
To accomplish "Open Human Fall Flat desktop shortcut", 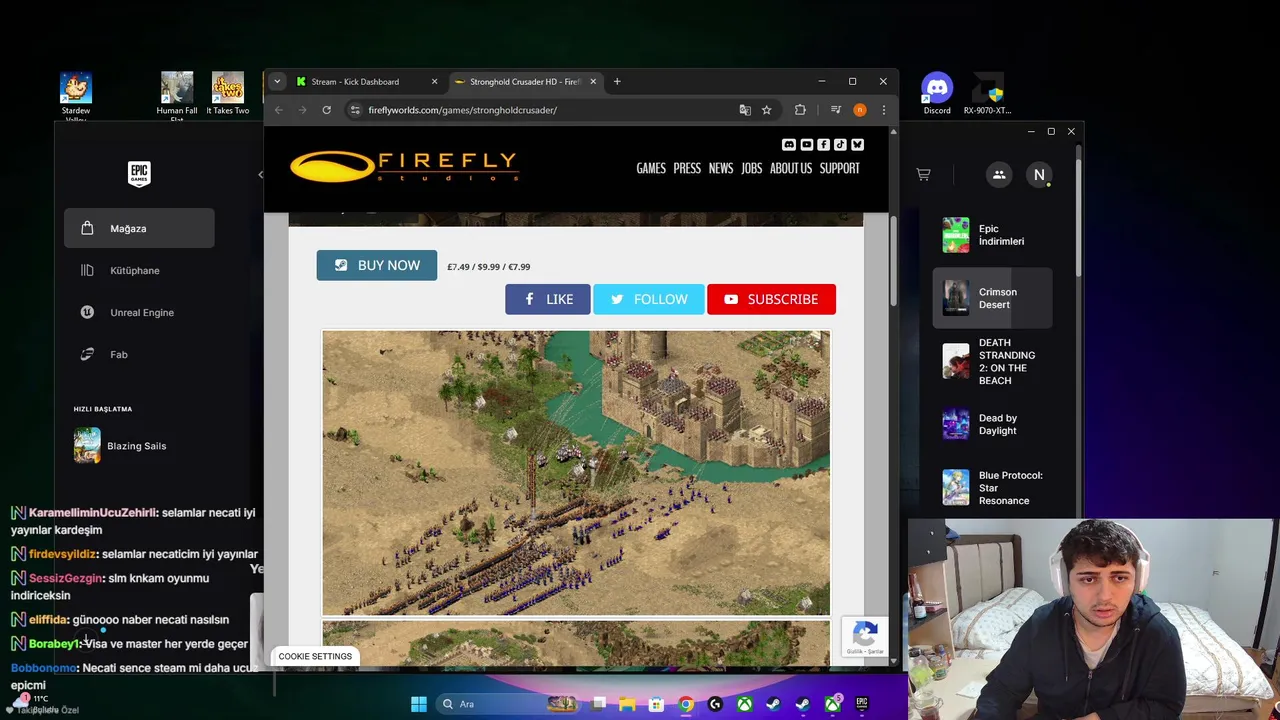I will click(177, 97).
